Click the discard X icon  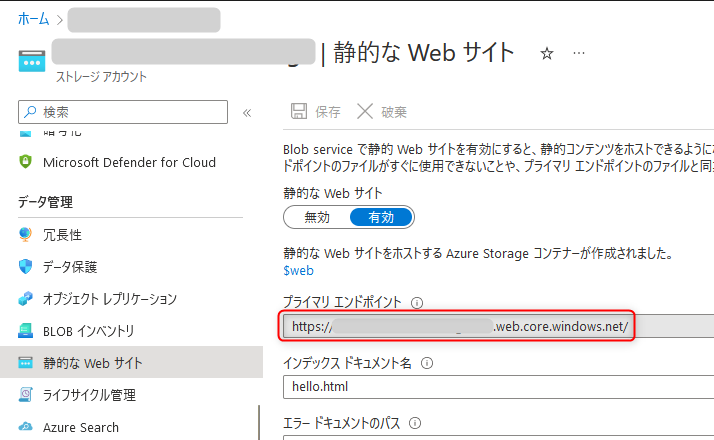point(365,111)
